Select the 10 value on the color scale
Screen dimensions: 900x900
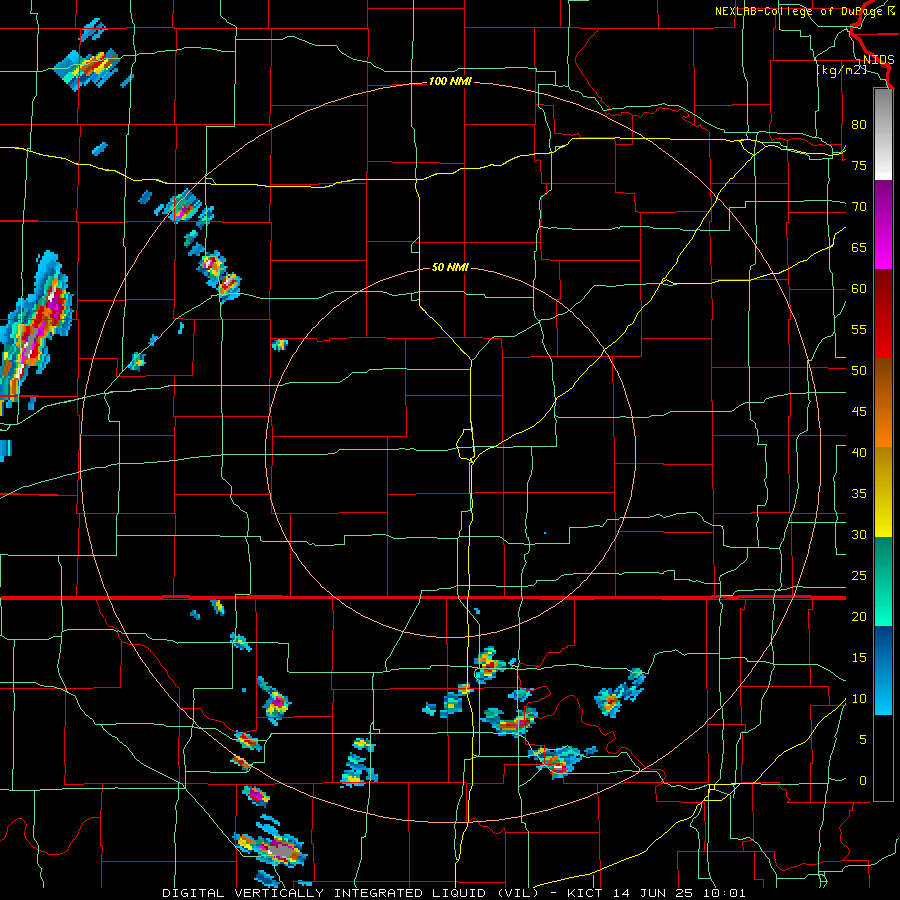click(x=859, y=699)
